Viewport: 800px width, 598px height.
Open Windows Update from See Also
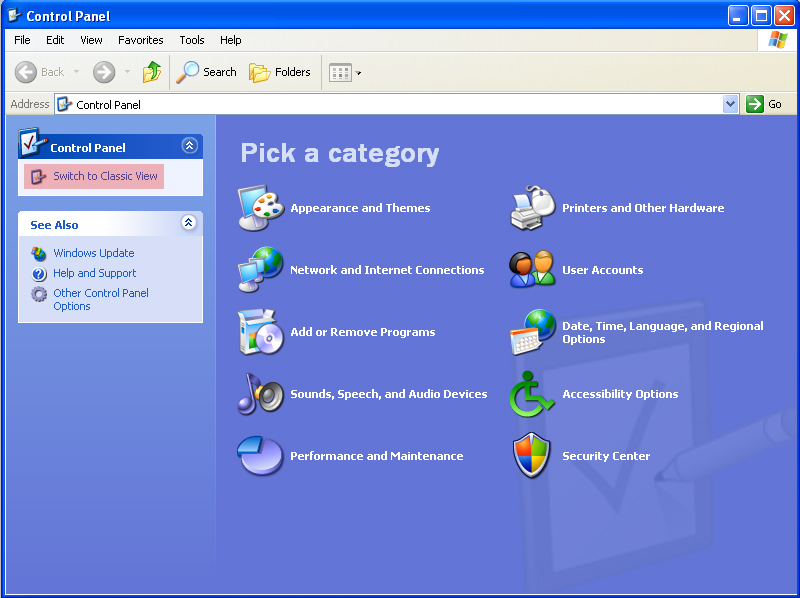pyautogui.click(x=93, y=253)
